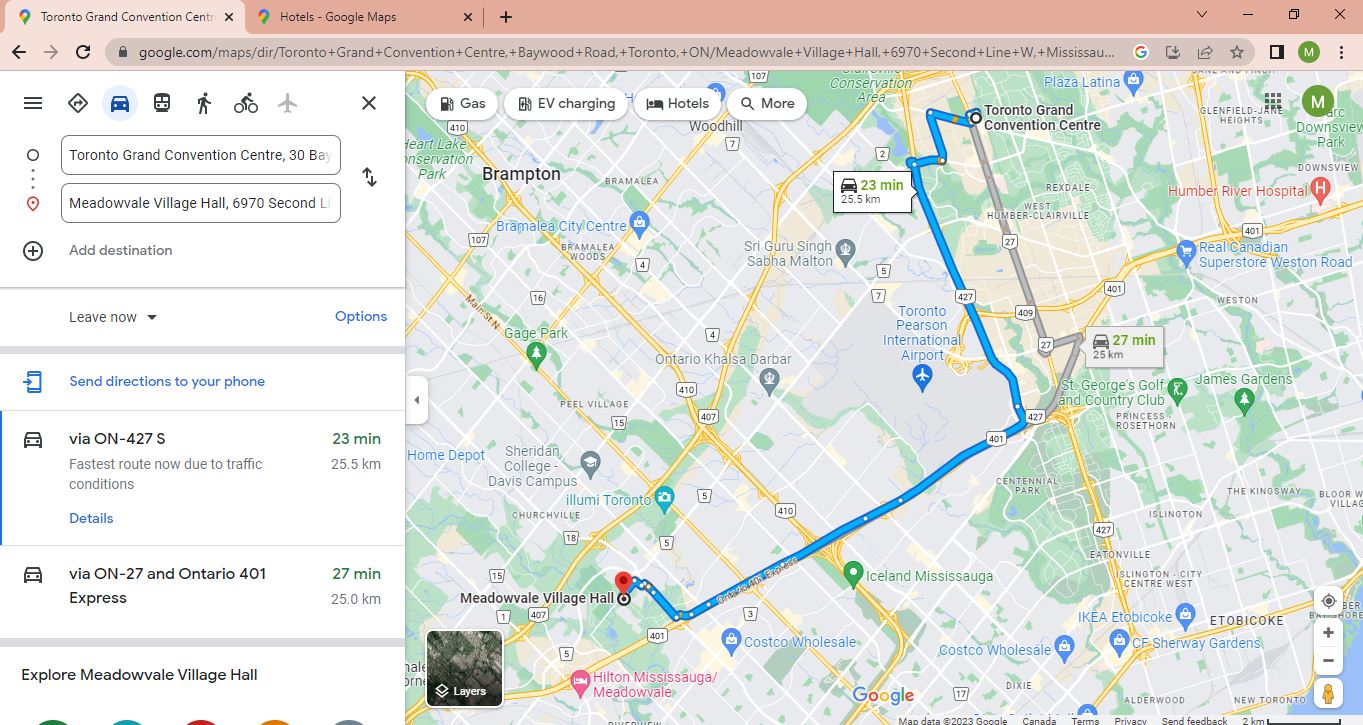Viewport: 1363px width, 725px height.
Task: Collapse the side panel arrow
Action: click(417, 401)
